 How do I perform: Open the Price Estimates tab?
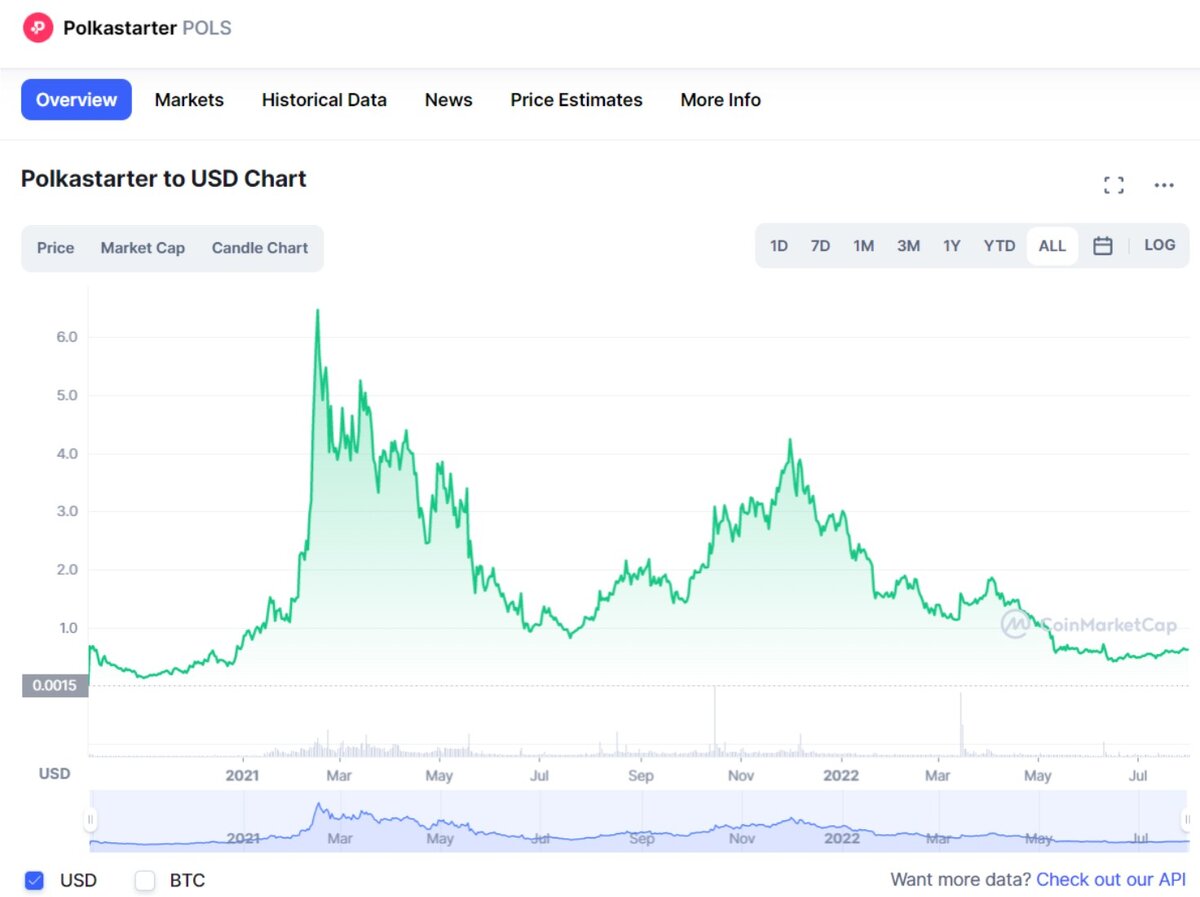click(x=576, y=100)
